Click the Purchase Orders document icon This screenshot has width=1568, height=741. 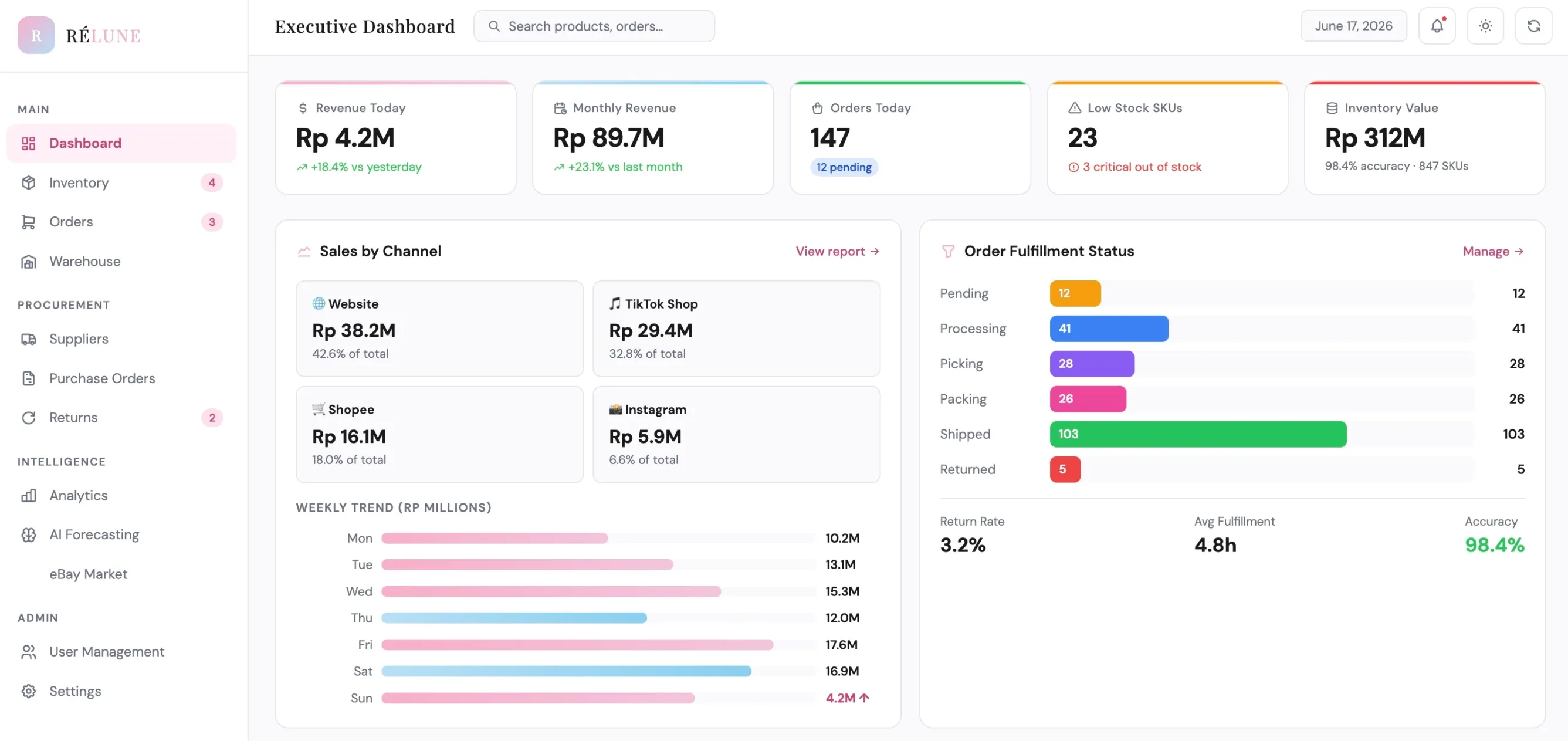click(x=29, y=378)
